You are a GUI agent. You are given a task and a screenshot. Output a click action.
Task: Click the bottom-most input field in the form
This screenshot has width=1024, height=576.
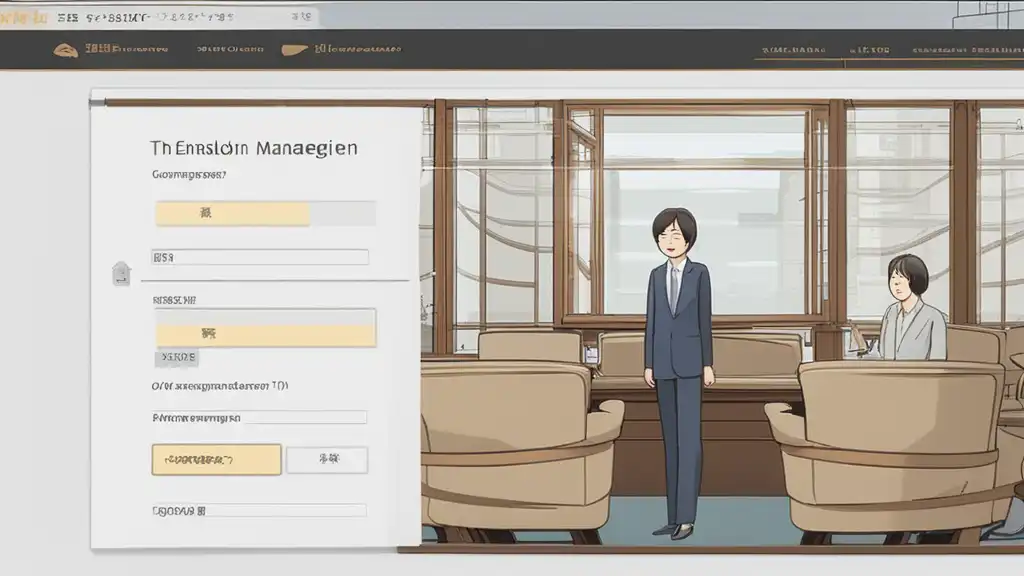pyautogui.click(x=259, y=511)
